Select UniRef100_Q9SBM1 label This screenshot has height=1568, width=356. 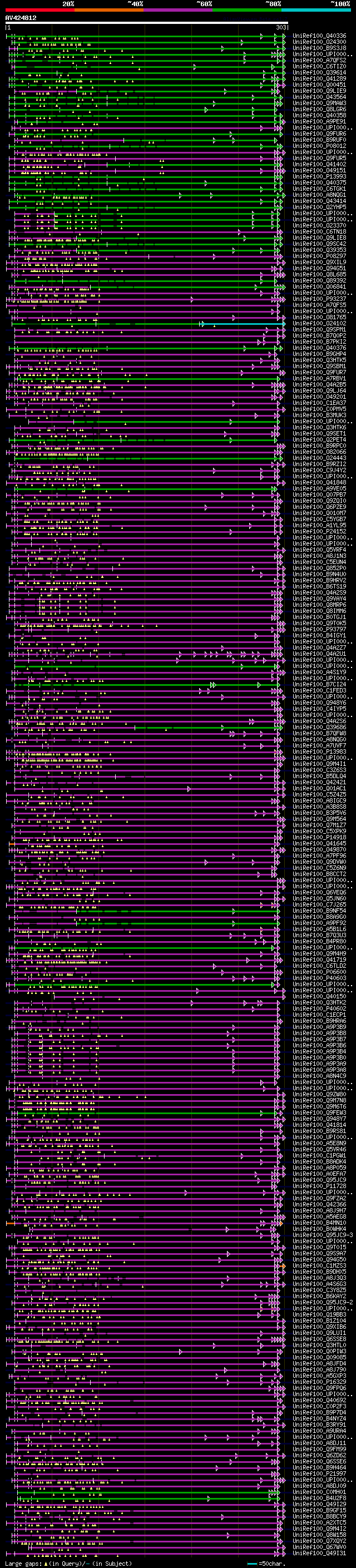[319, 366]
